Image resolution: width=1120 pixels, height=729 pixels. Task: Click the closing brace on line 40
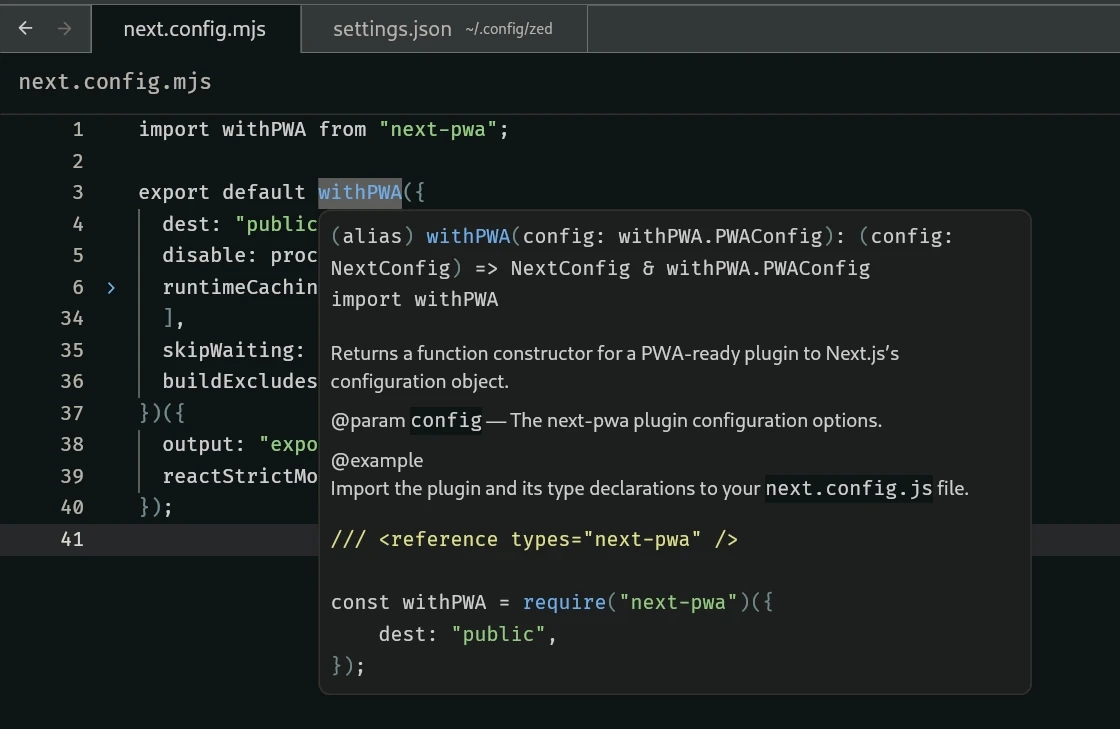tap(145, 507)
